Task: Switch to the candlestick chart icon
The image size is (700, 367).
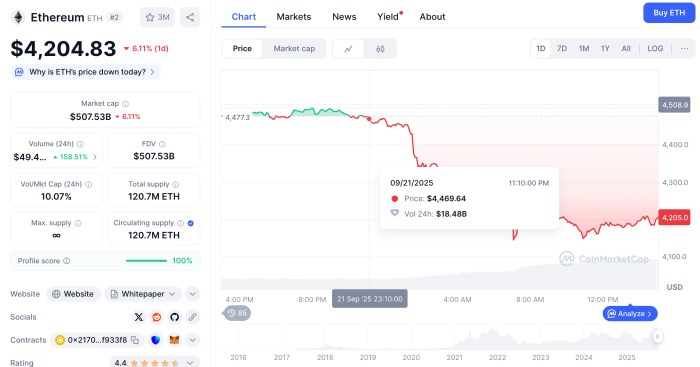Action: [380, 49]
